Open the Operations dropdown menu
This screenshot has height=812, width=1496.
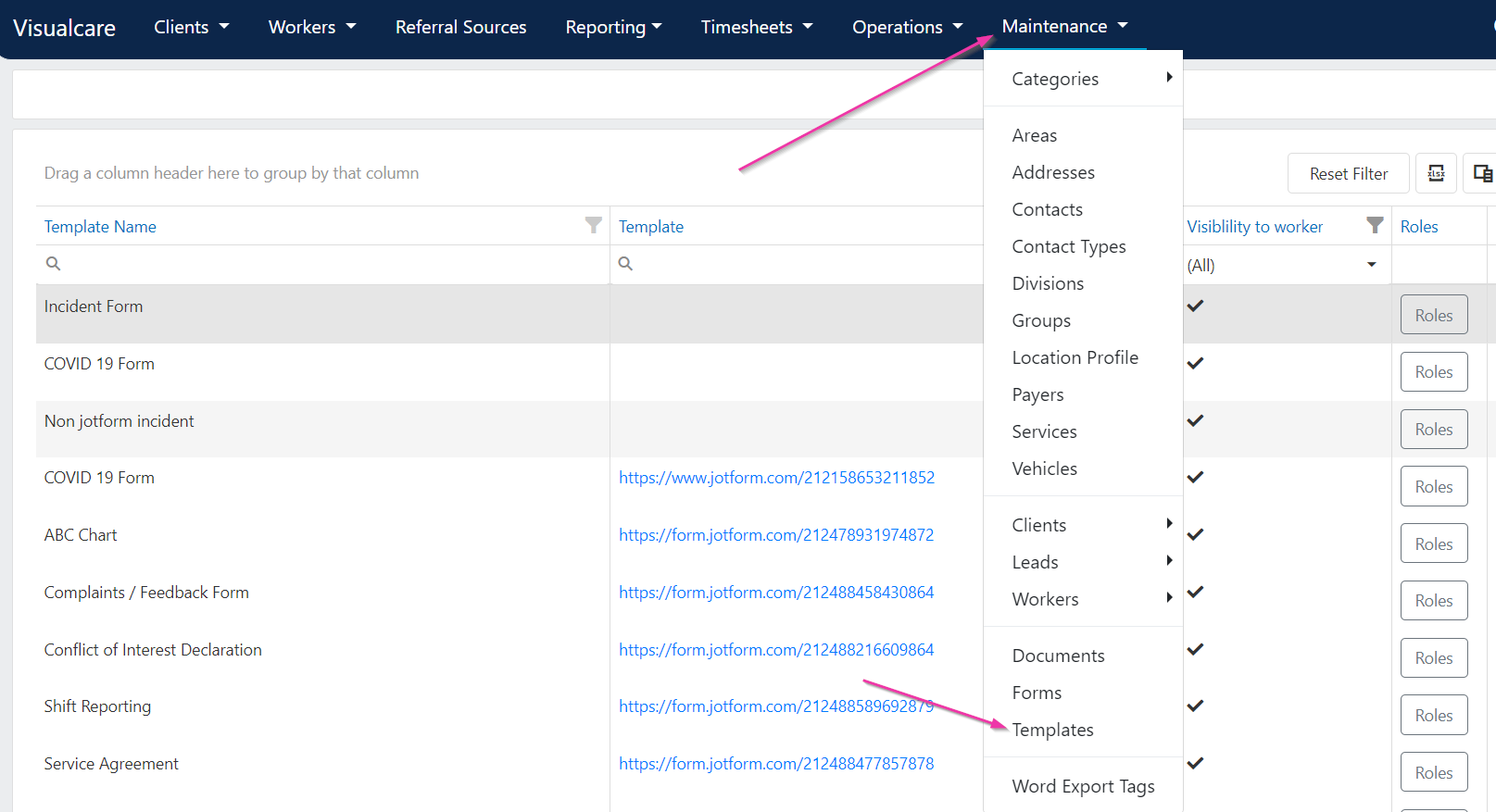pos(908,27)
